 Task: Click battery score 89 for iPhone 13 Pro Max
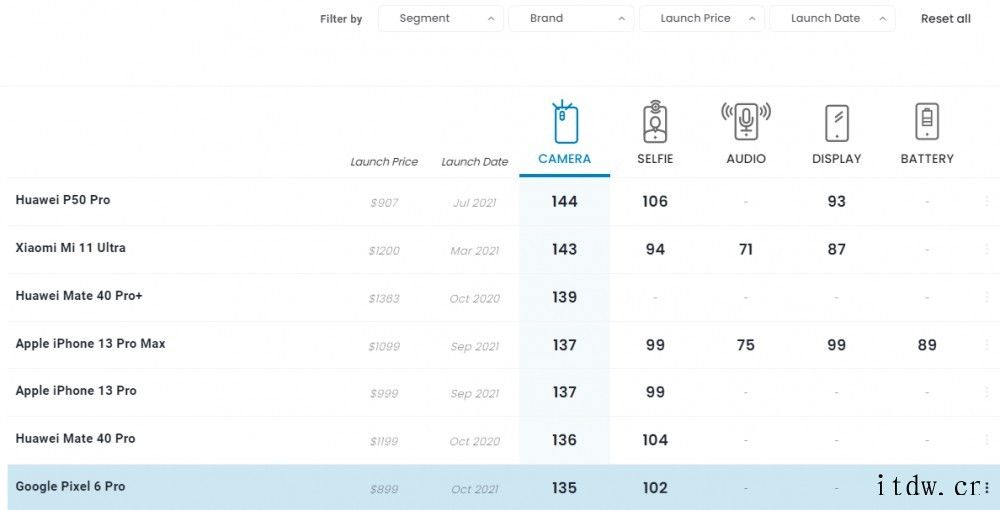[x=927, y=345]
